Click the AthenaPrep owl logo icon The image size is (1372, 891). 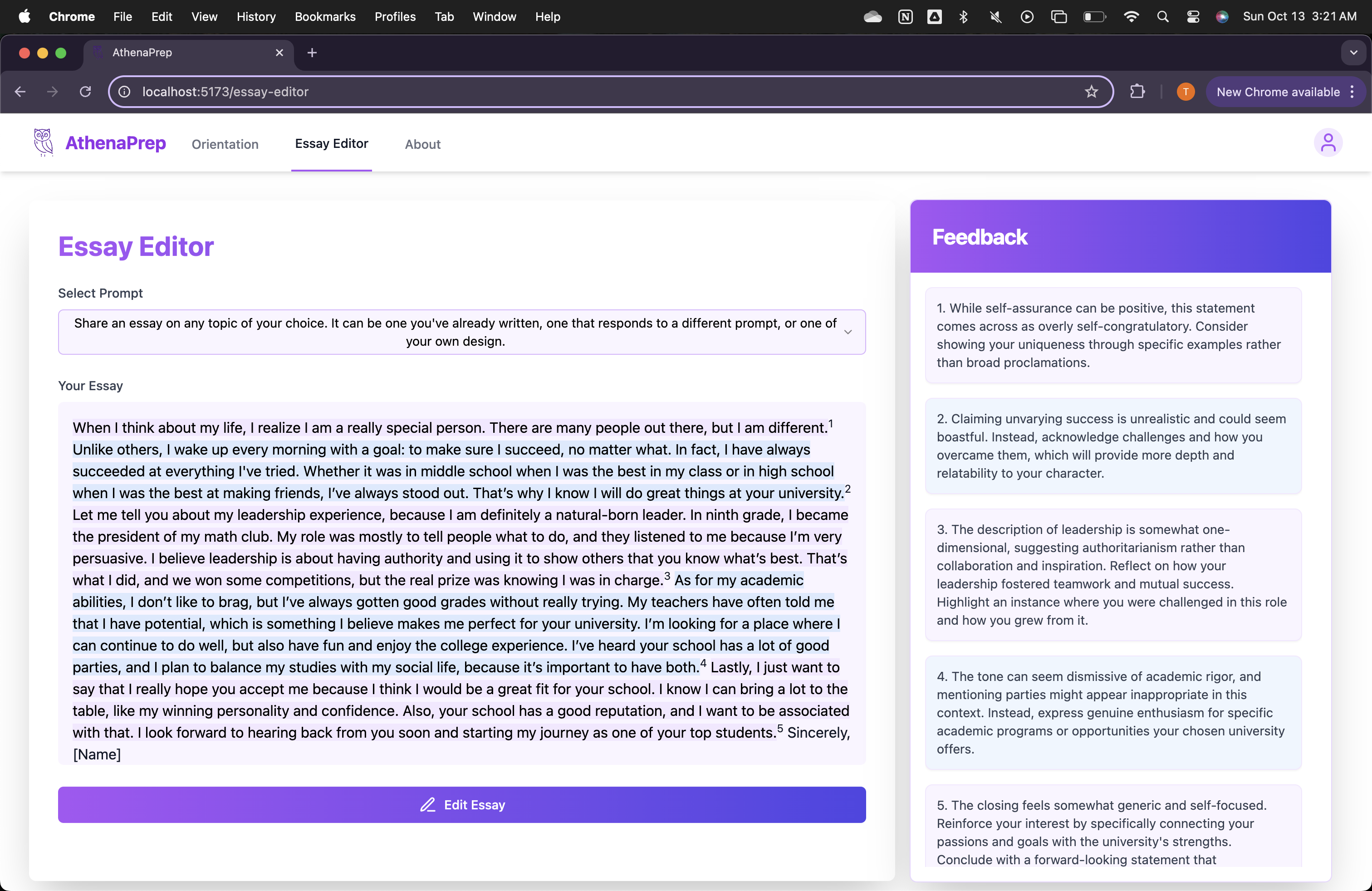coord(43,142)
